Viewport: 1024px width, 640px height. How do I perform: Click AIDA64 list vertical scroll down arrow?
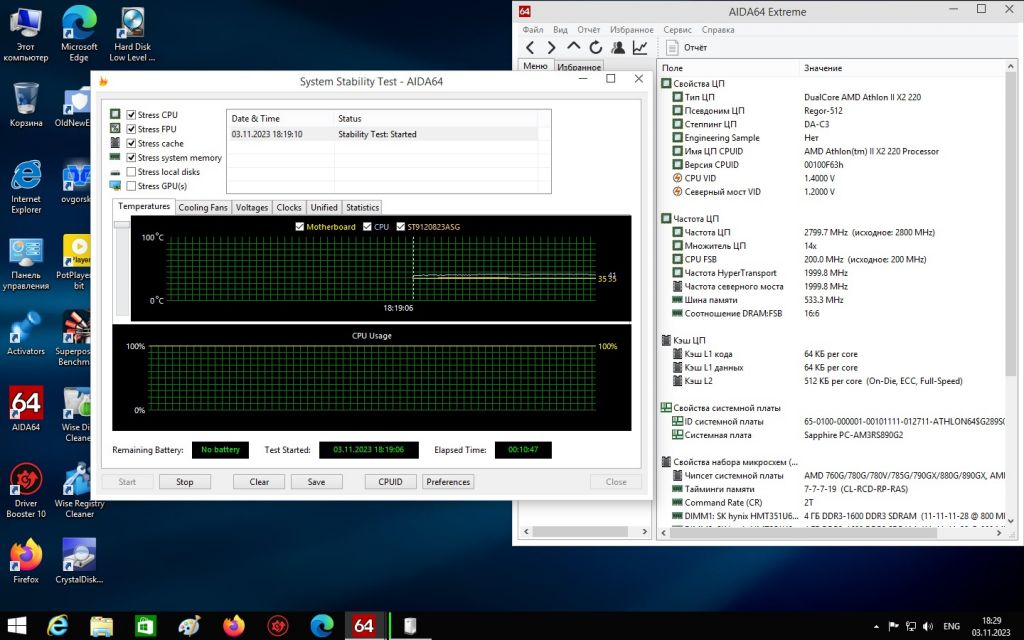1010,521
